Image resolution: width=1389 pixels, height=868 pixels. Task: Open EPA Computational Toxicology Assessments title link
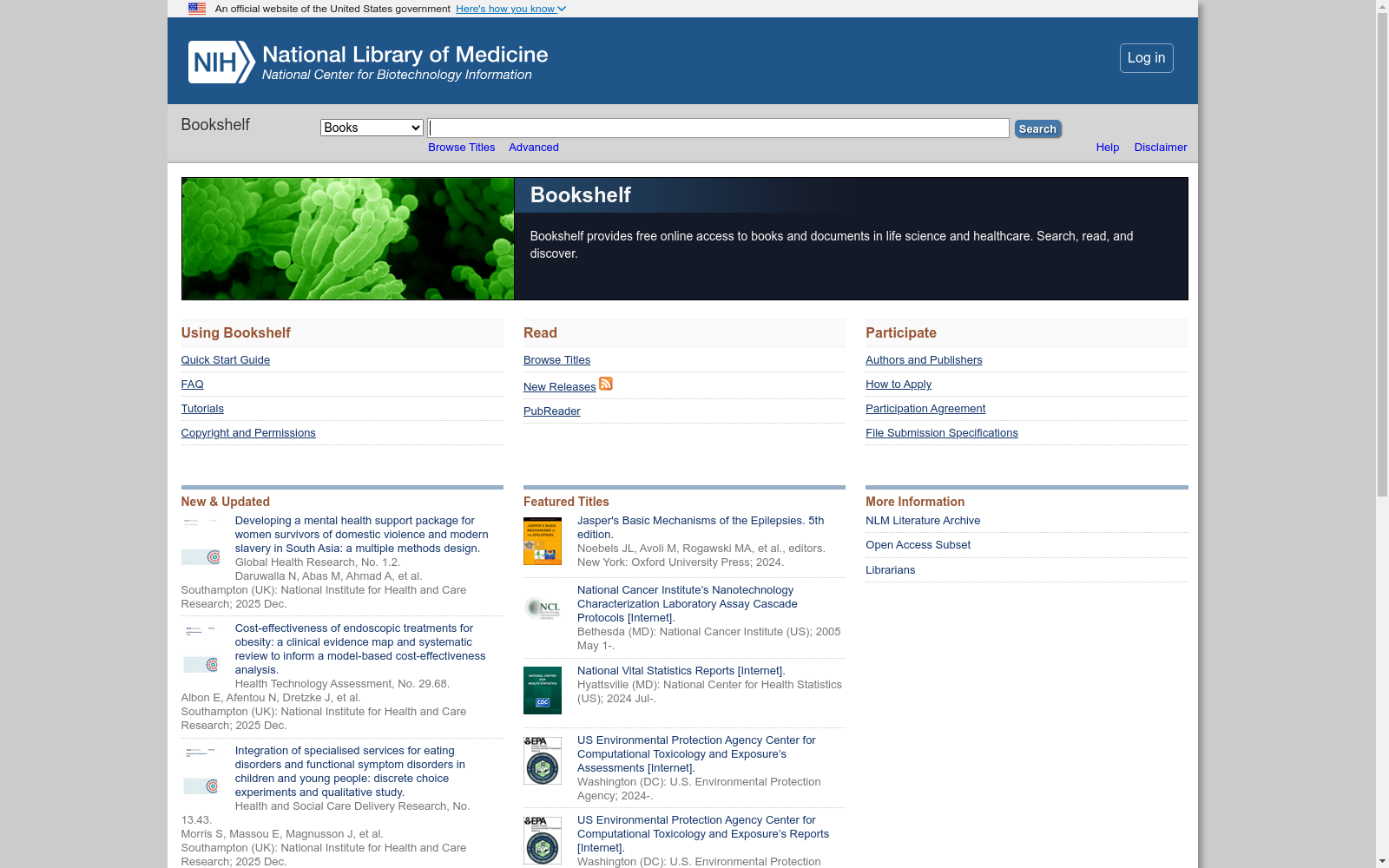point(696,754)
